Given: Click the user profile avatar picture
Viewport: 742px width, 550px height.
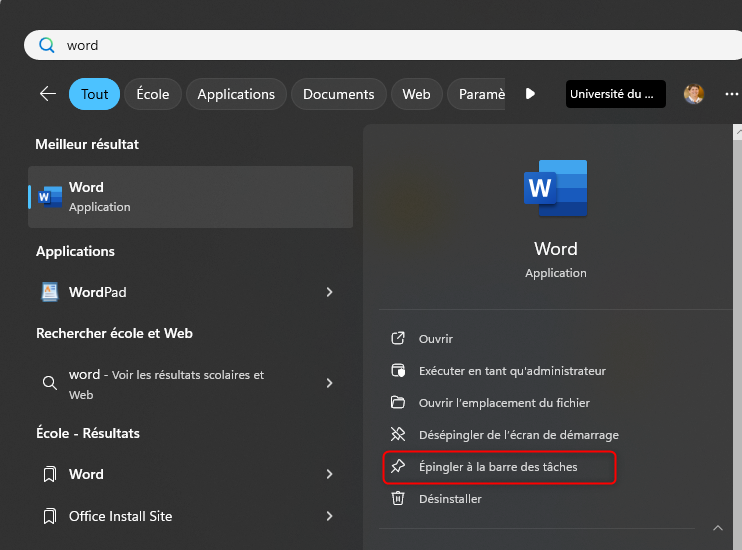Looking at the screenshot, I should (694, 94).
